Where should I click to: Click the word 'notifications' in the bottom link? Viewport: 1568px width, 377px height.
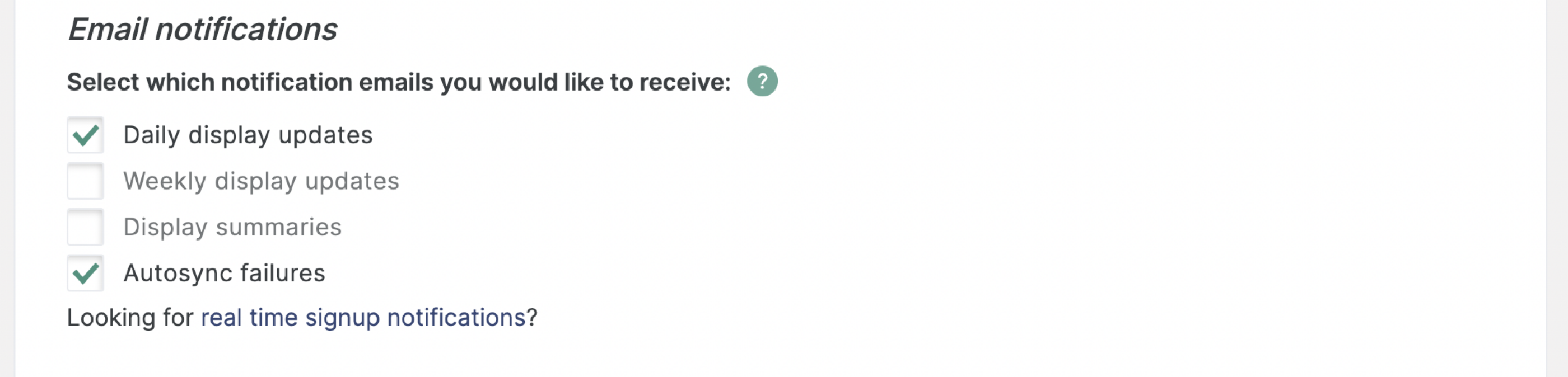click(x=456, y=317)
